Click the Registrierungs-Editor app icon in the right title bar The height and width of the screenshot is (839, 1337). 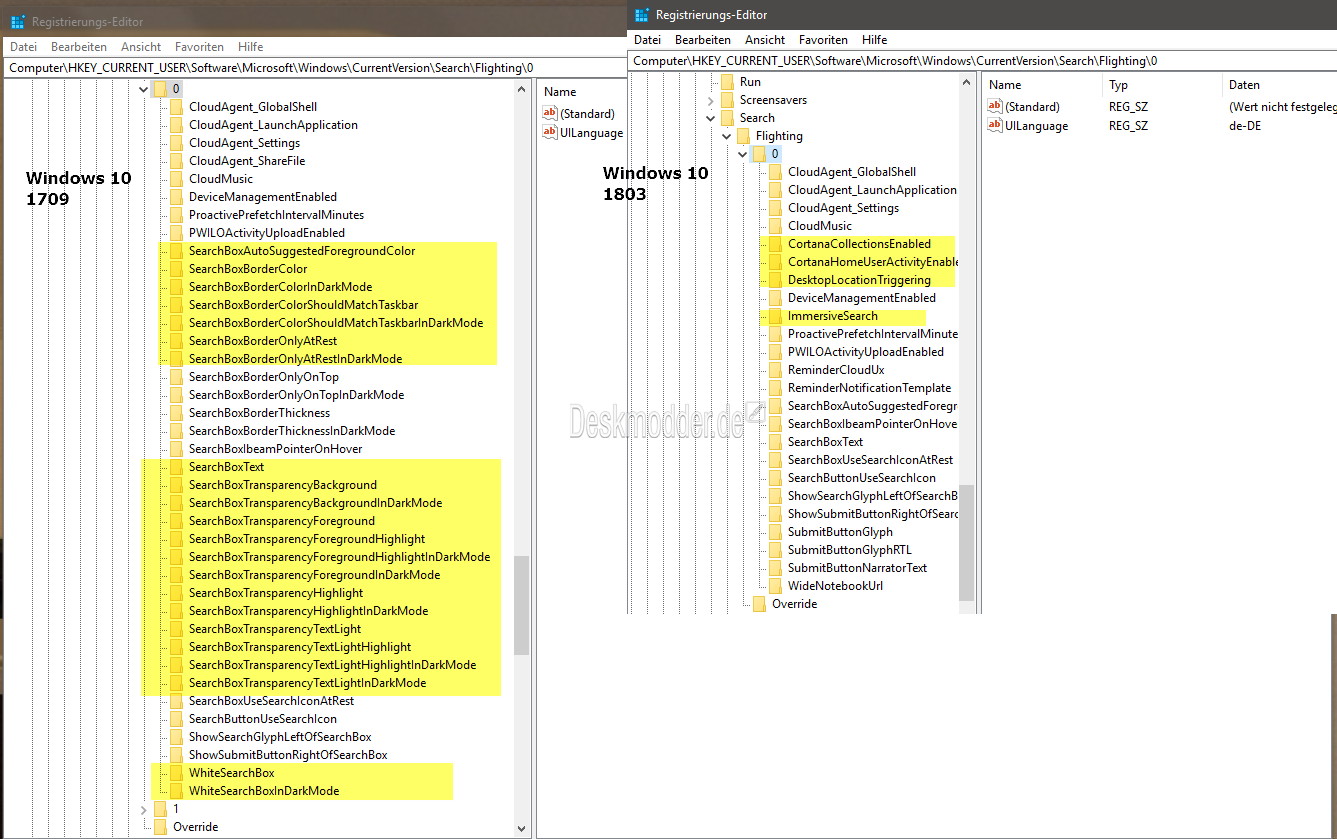point(642,15)
